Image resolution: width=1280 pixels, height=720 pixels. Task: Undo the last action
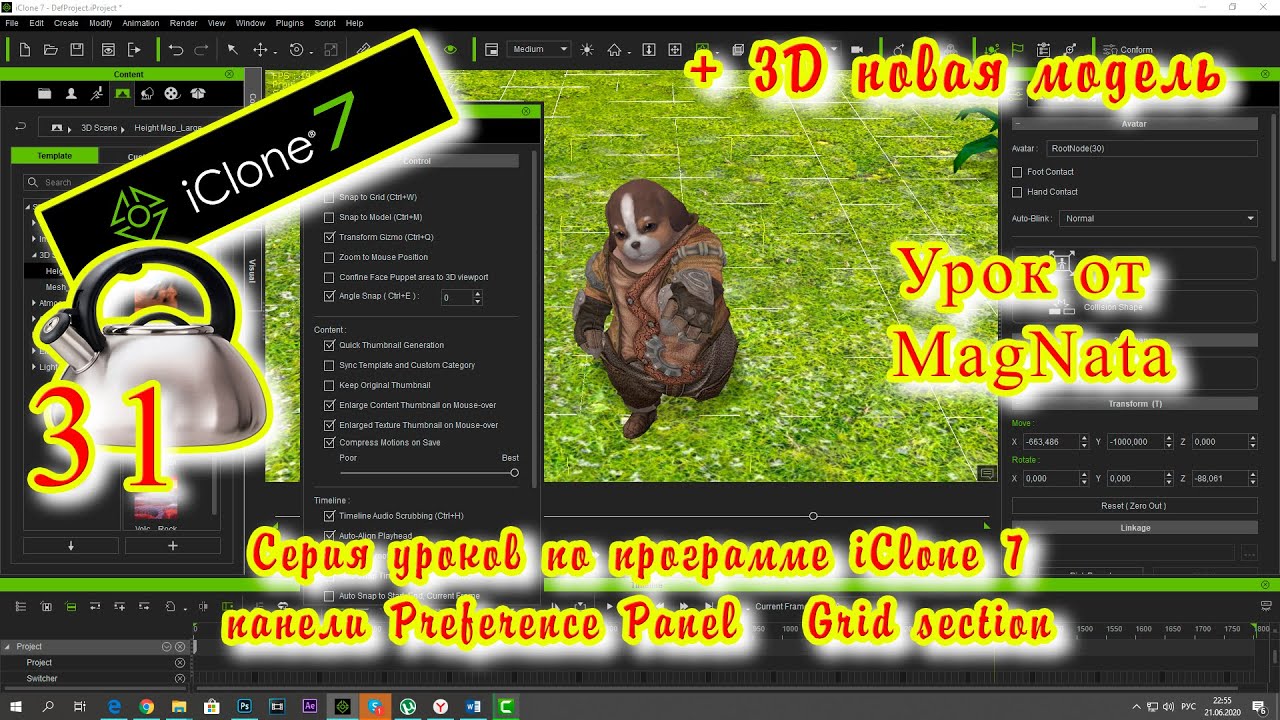(x=176, y=49)
